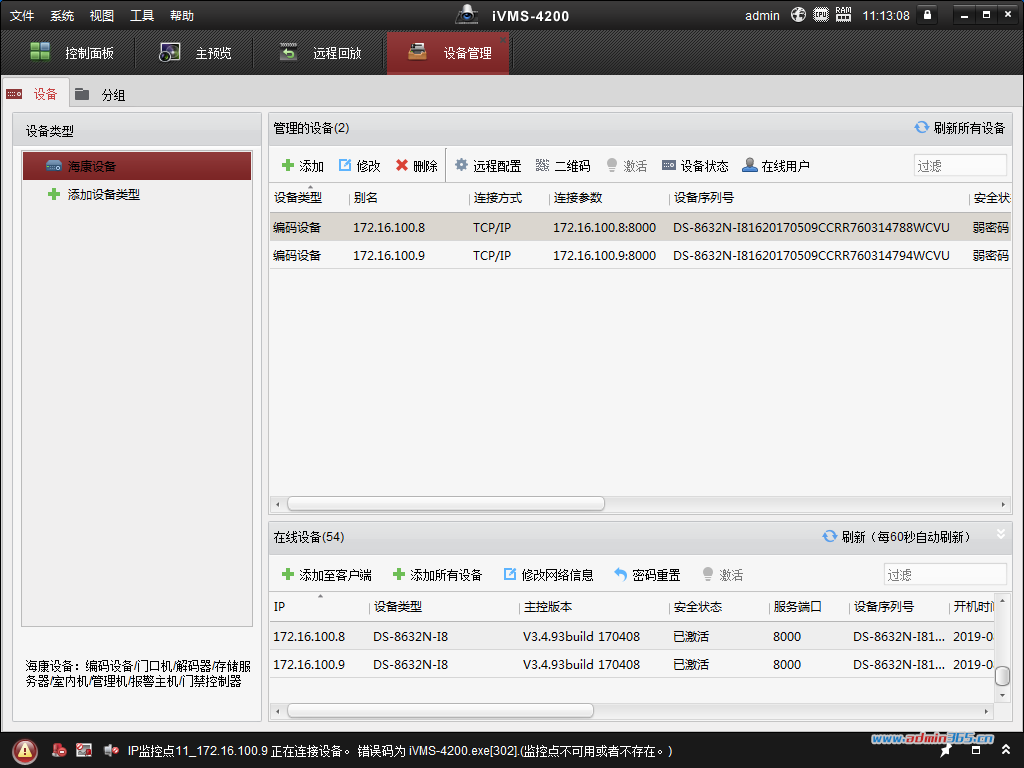Click 刷新所有设备 to refresh all devices
1024x768 pixels.
pos(959,128)
